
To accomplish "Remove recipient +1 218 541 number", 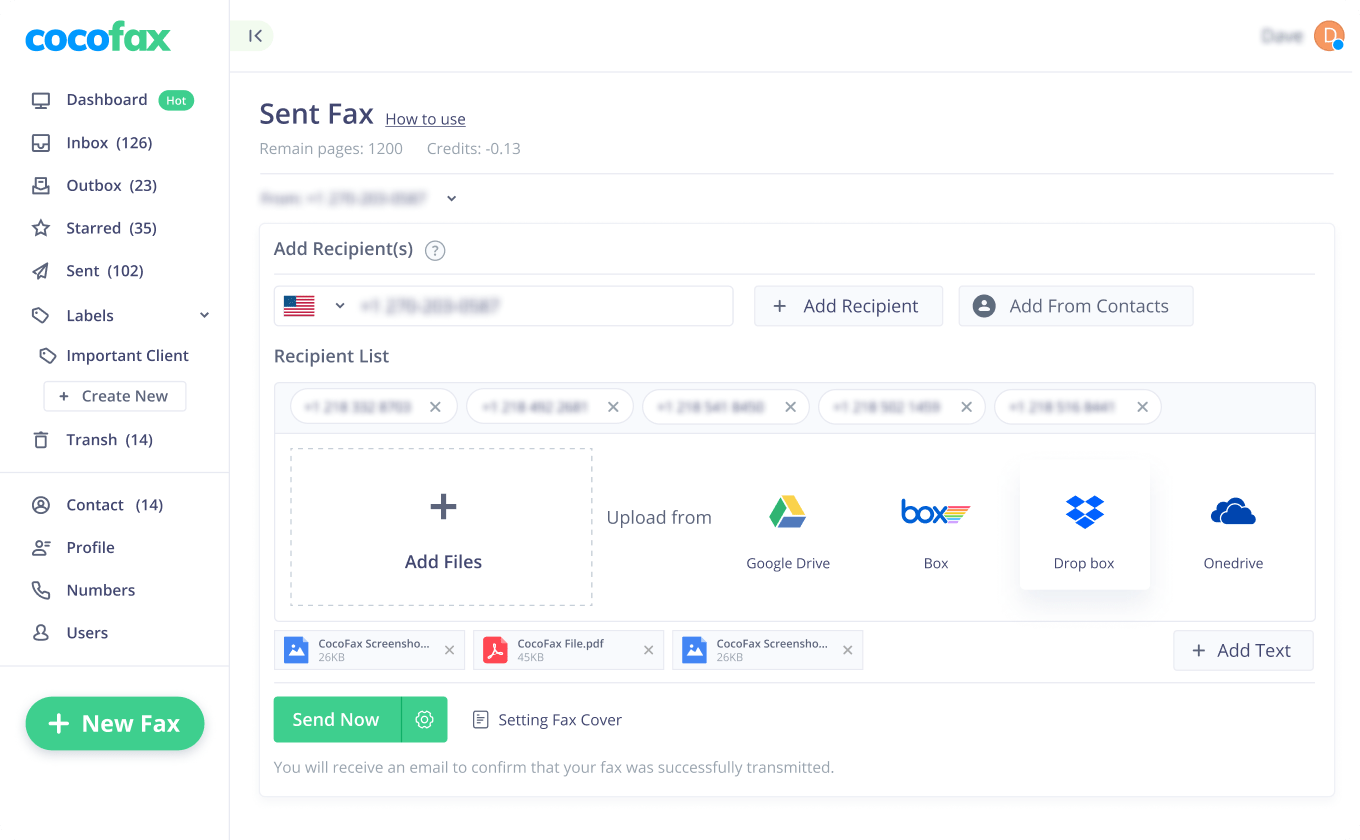I will 790,407.
